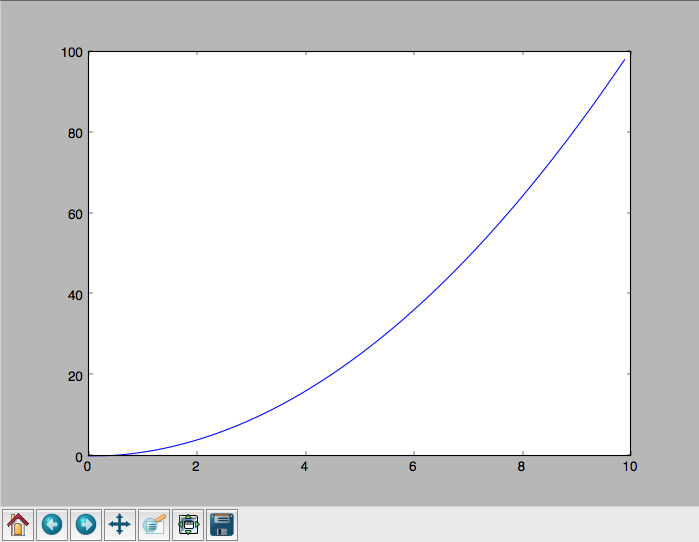Click the y-axis tick label 100

71,51
